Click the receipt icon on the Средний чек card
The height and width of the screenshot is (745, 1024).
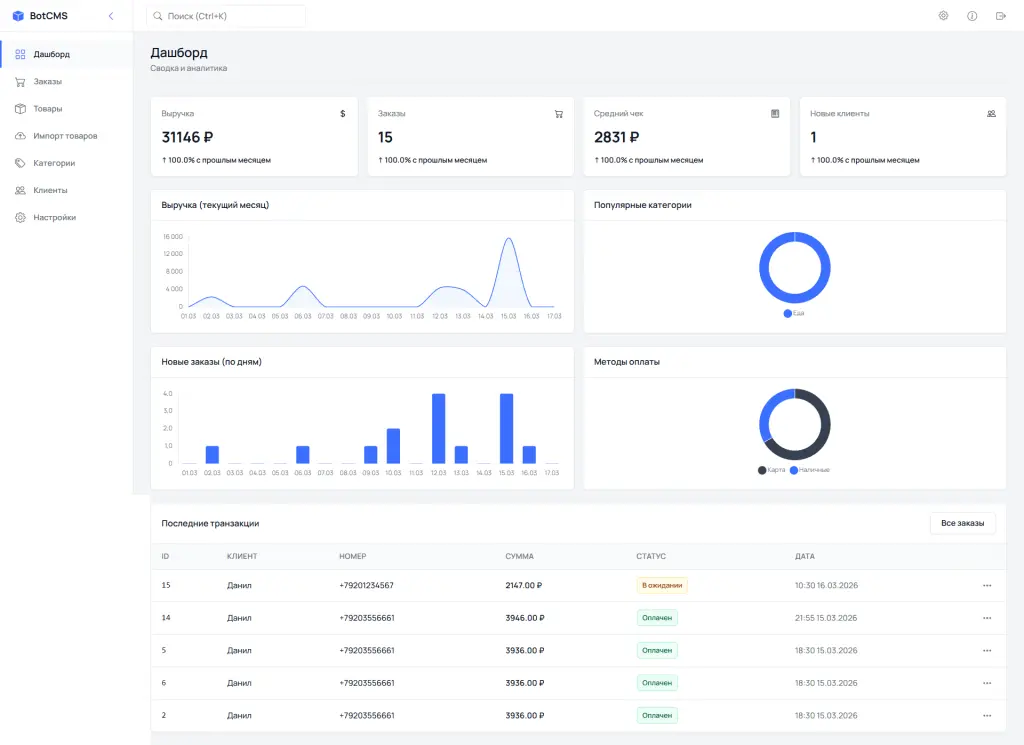click(775, 114)
